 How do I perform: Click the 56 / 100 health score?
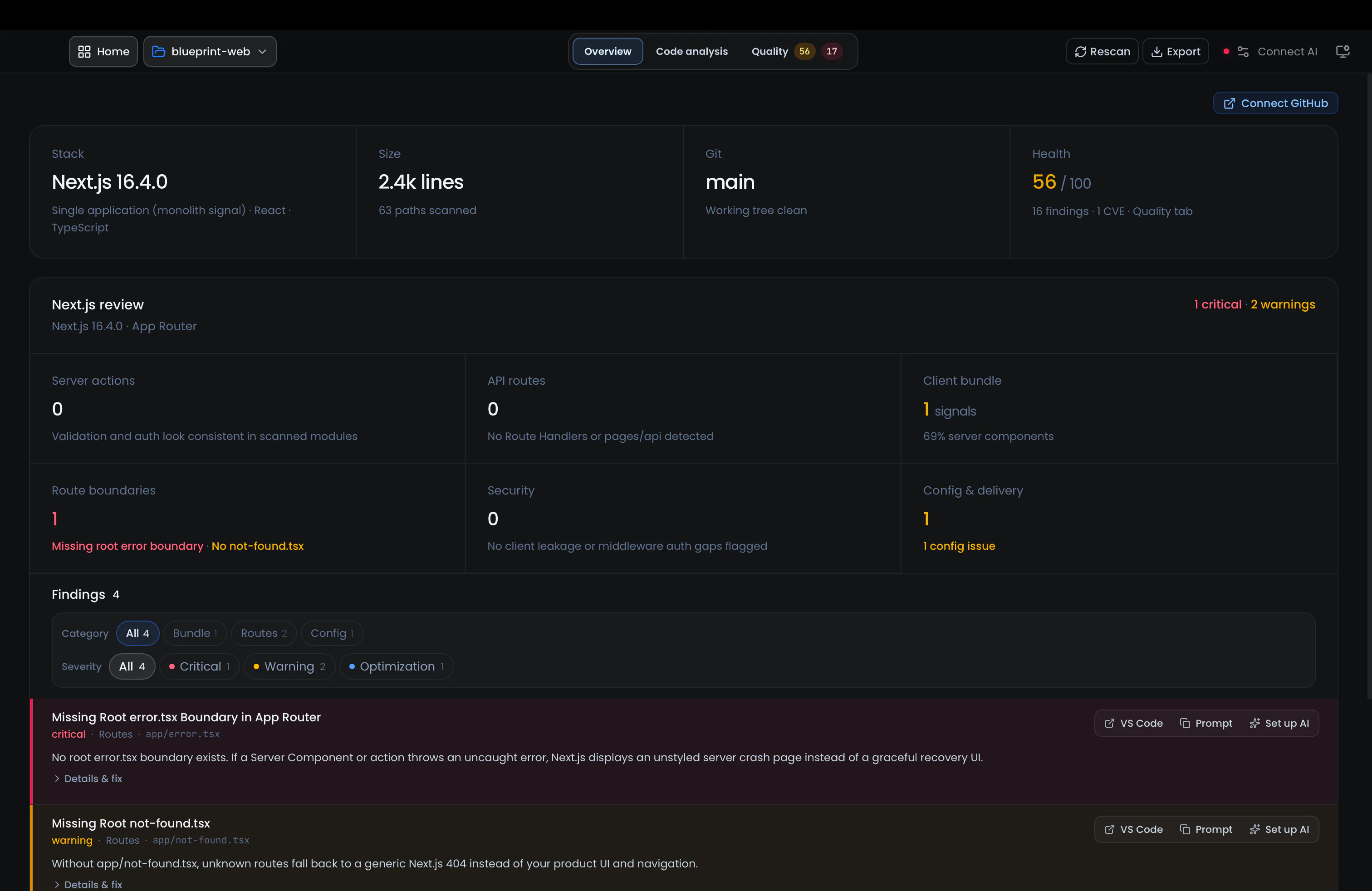tap(1061, 182)
